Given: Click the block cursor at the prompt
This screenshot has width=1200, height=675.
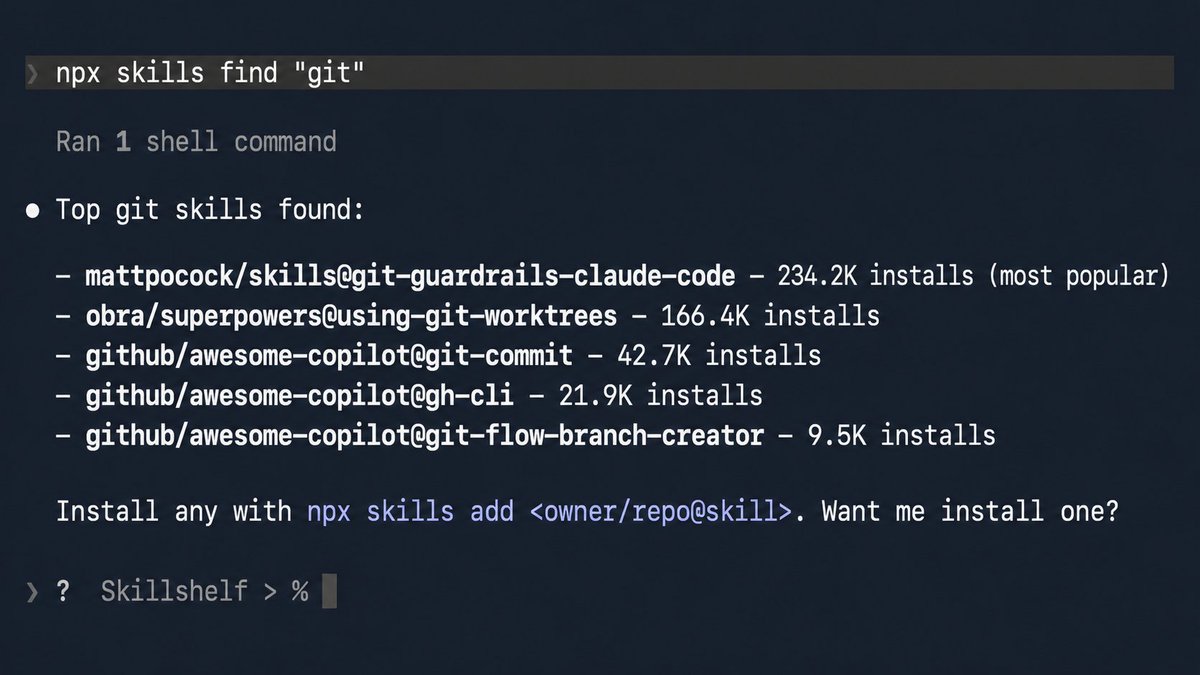Looking at the screenshot, I should coord(329,591).
